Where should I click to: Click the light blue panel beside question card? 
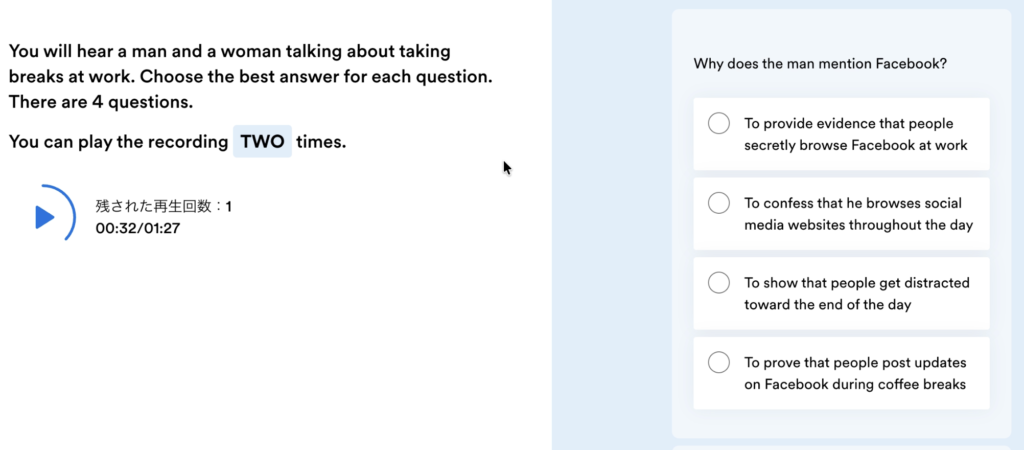pyautogui.click(x=611, y=225)
